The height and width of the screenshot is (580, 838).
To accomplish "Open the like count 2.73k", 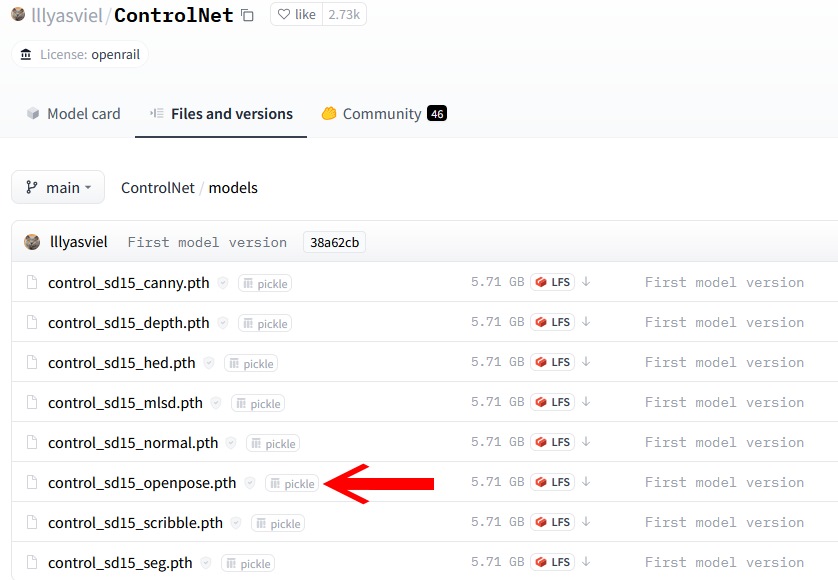I will (345, 15).
